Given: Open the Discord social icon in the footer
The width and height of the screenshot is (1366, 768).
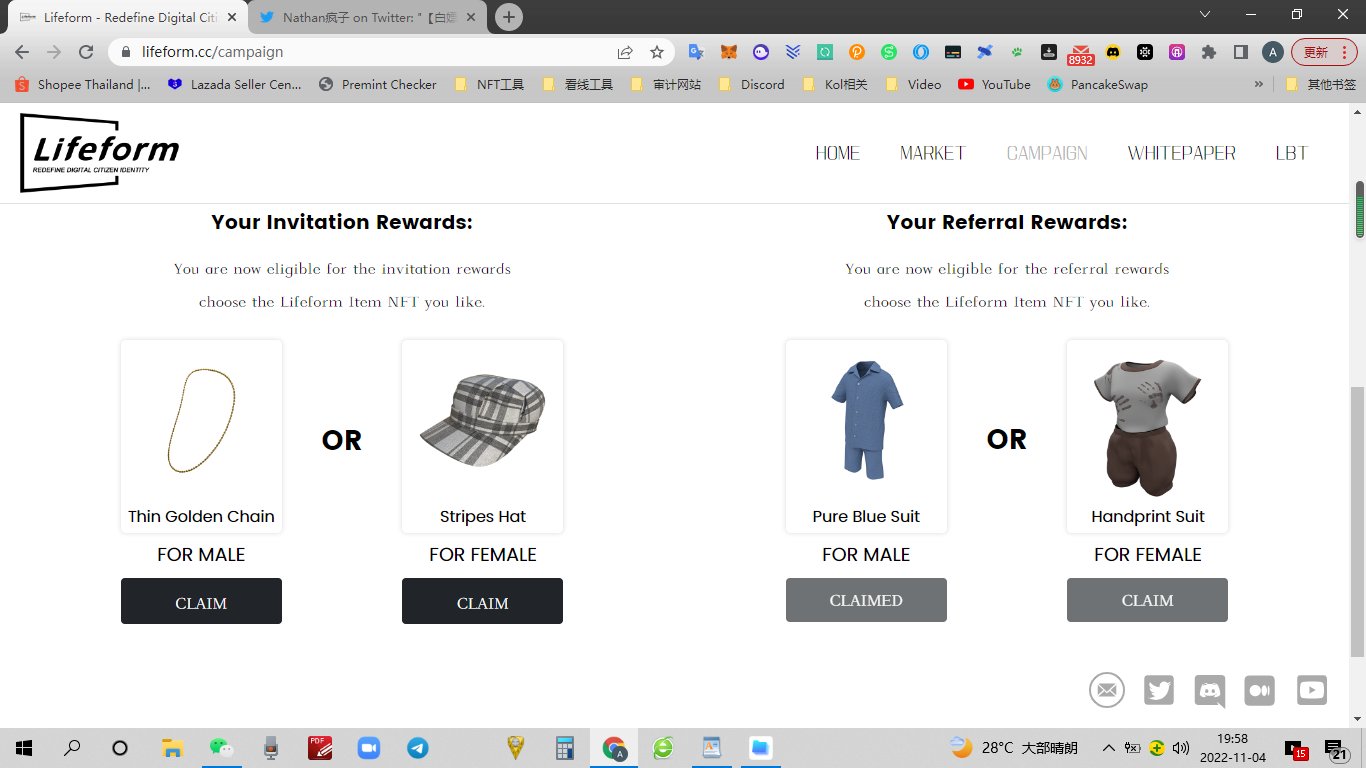Looking at the screenshot, I should coord(1211,690).
